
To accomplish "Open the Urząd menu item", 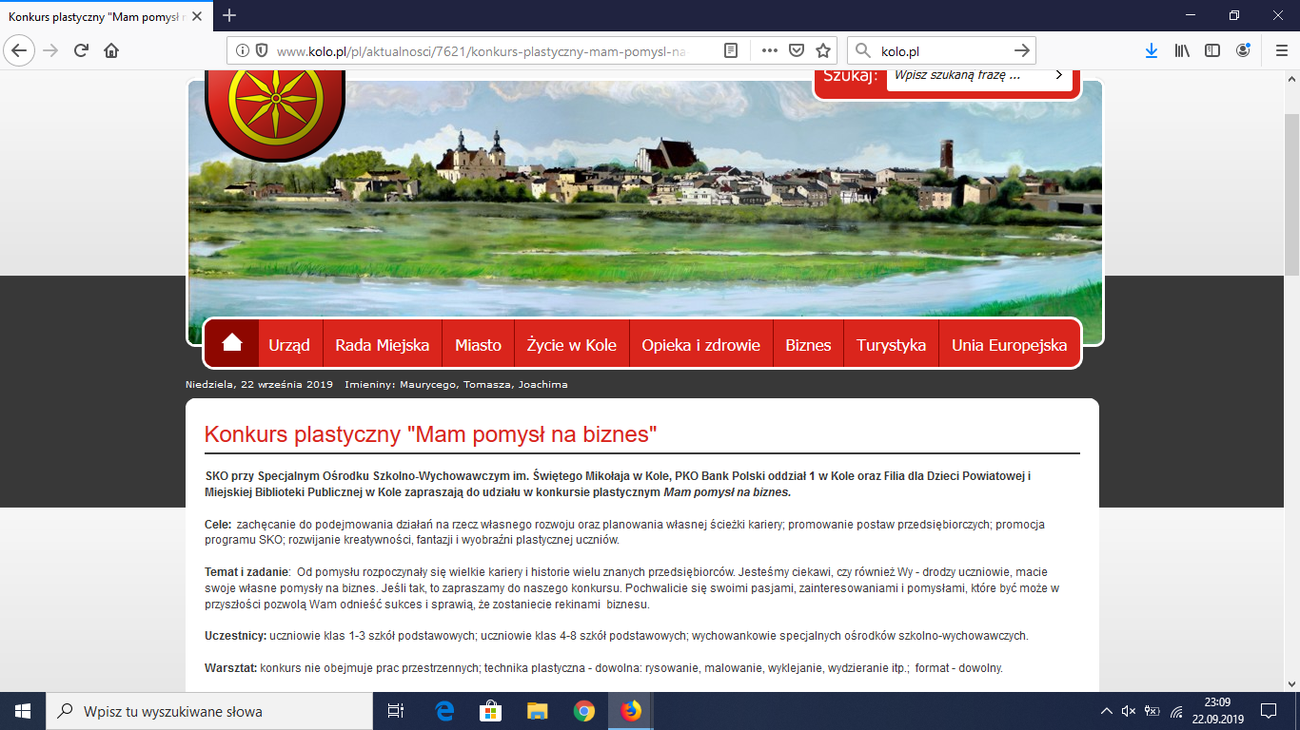I will 289,344.
